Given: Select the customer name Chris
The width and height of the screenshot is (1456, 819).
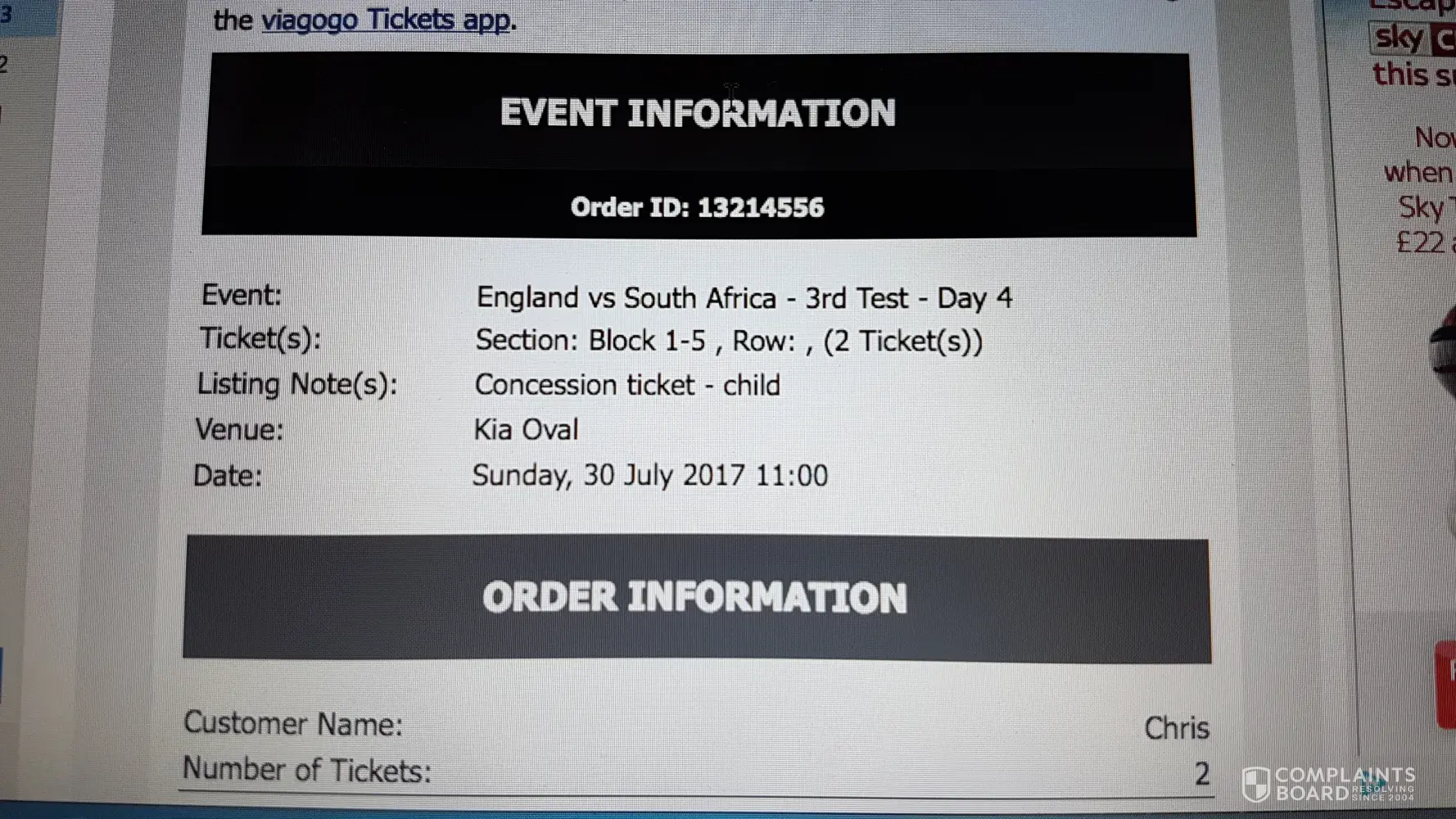Looking at the screenshot, I should click(x=1176, y=727).
